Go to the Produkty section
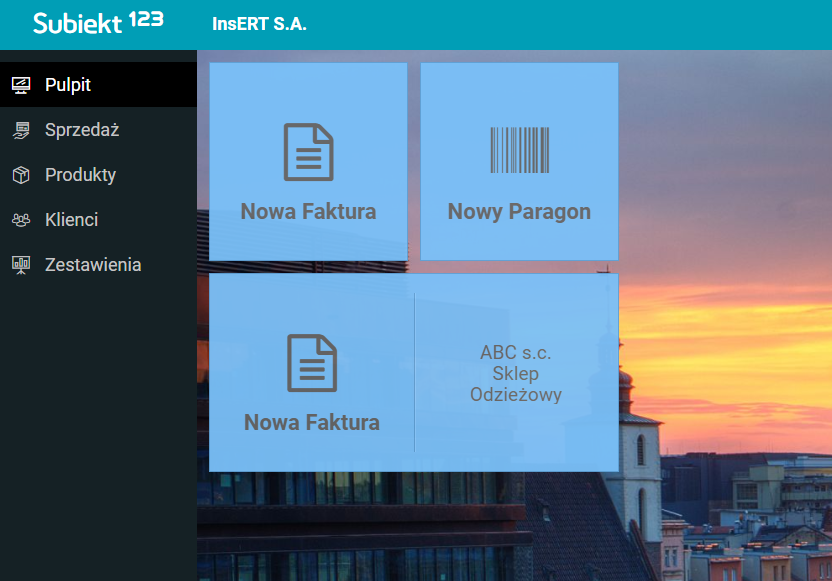This screenshot has height=581, width=832. (x=98, y=175)
